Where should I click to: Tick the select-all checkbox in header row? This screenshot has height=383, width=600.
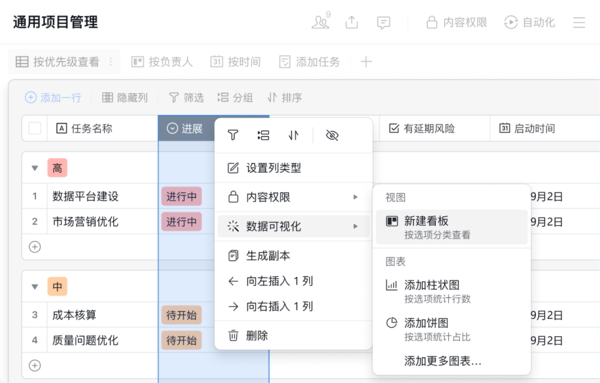coord(35,129)
